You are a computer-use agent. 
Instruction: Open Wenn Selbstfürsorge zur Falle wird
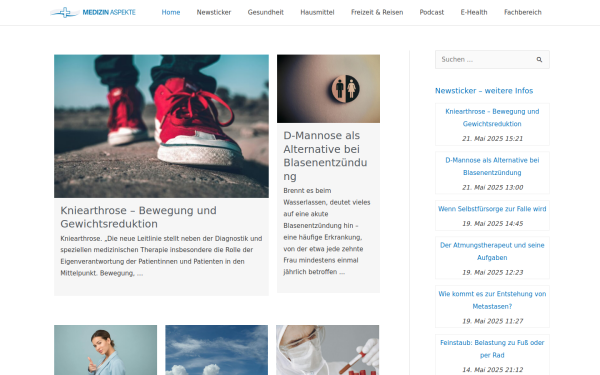[492, 209]
